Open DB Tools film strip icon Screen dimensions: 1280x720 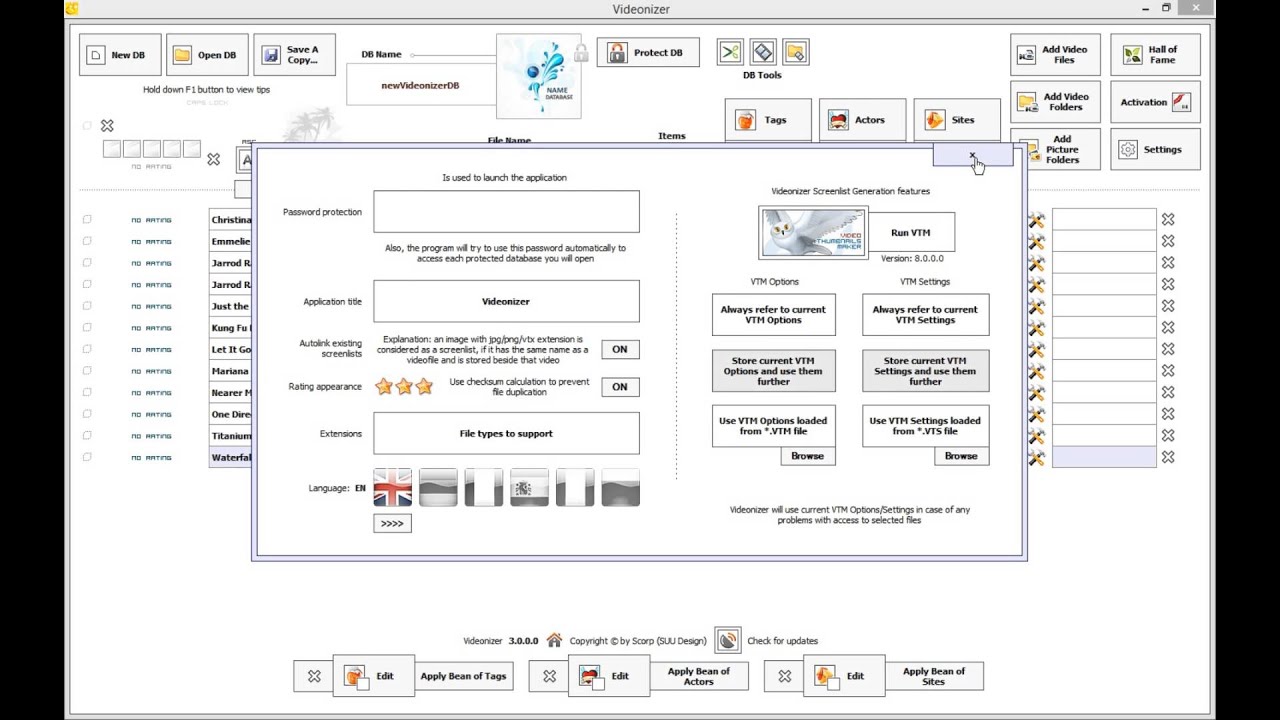(763, 52)
